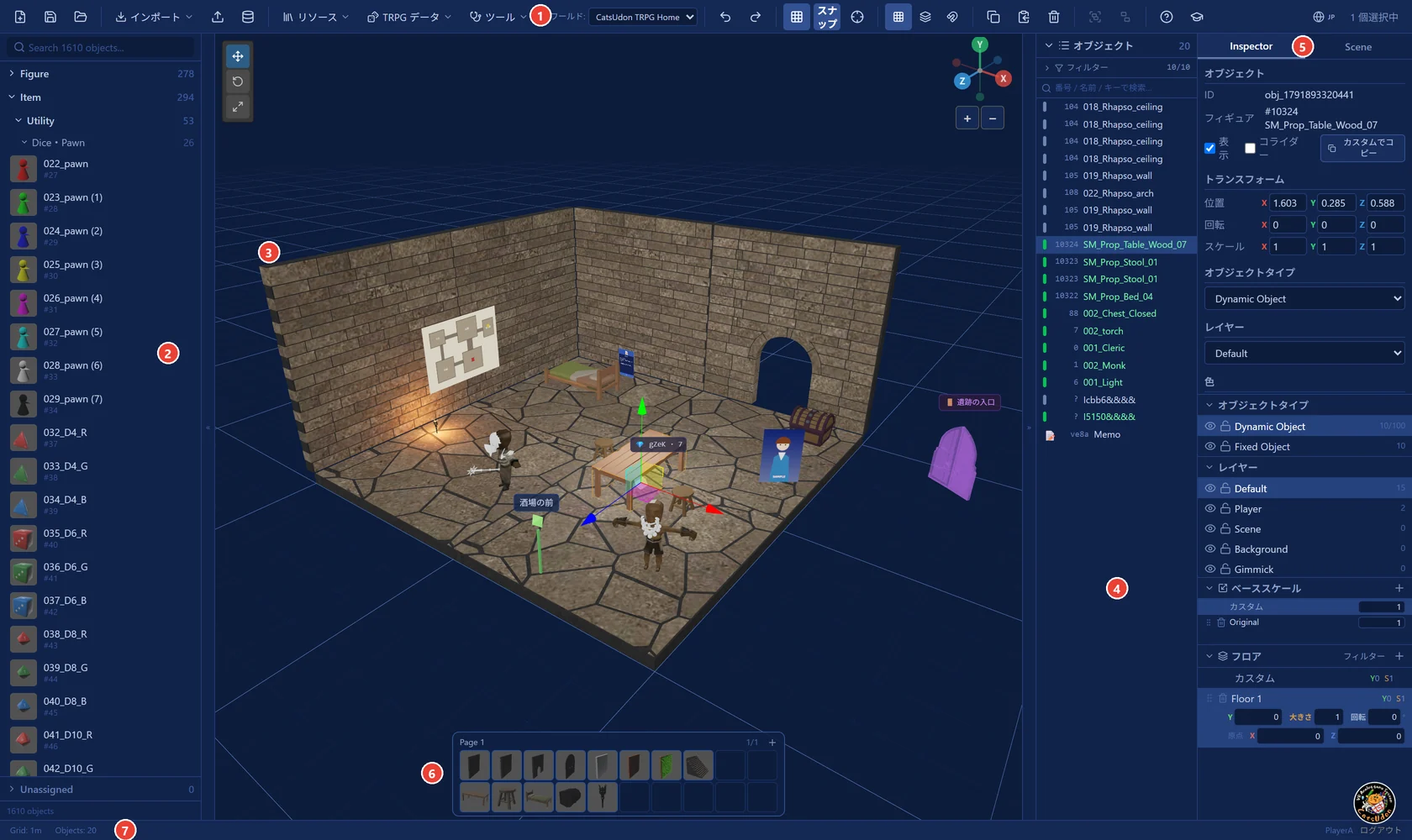Click the export upload-arrow icon

click(218, 17)
